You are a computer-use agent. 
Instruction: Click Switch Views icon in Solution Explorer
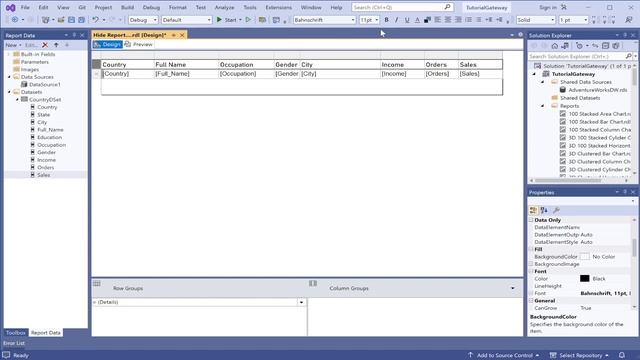click(565, 46)
